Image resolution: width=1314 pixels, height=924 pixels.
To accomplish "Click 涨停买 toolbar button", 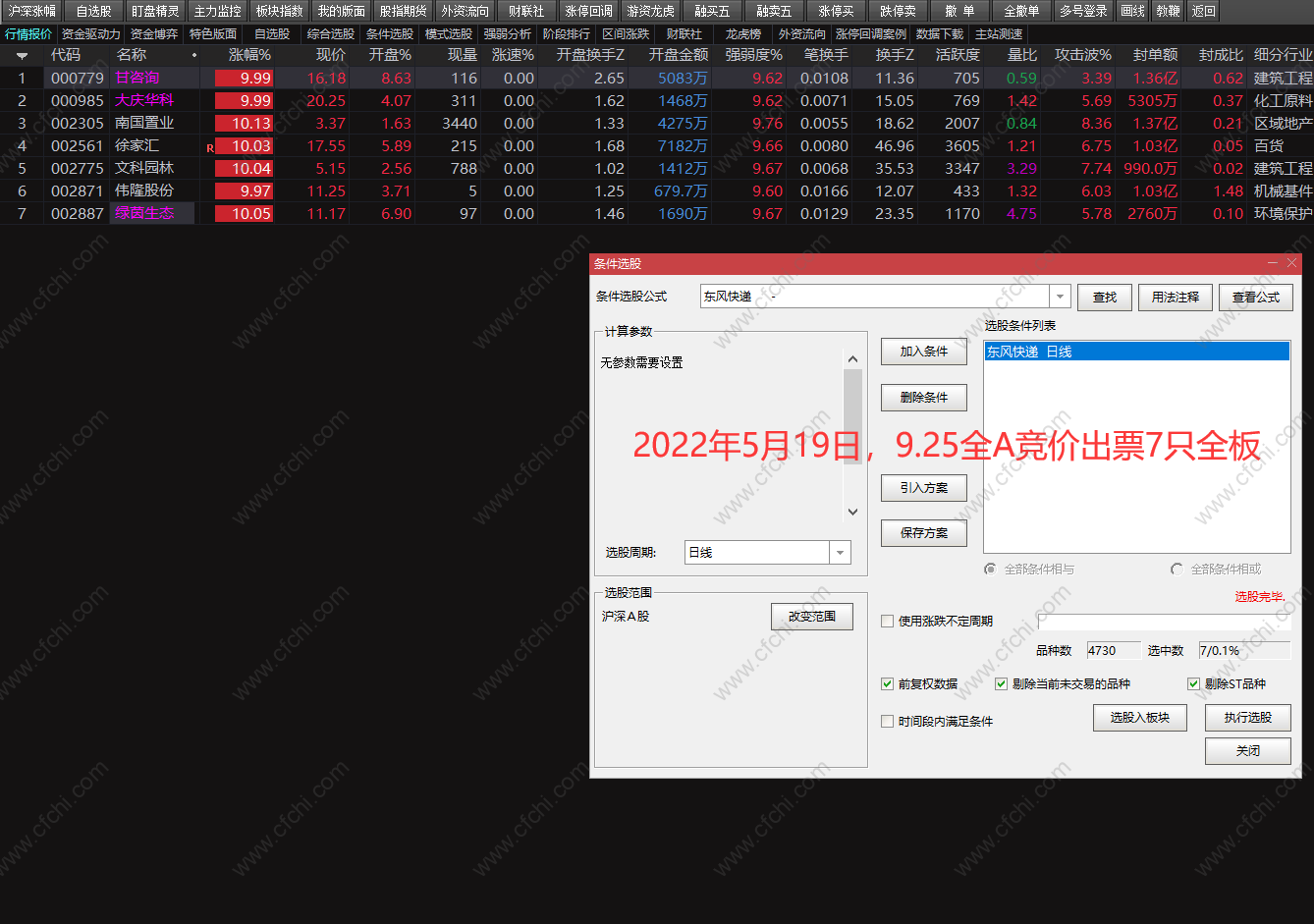I will pos(836,11).
